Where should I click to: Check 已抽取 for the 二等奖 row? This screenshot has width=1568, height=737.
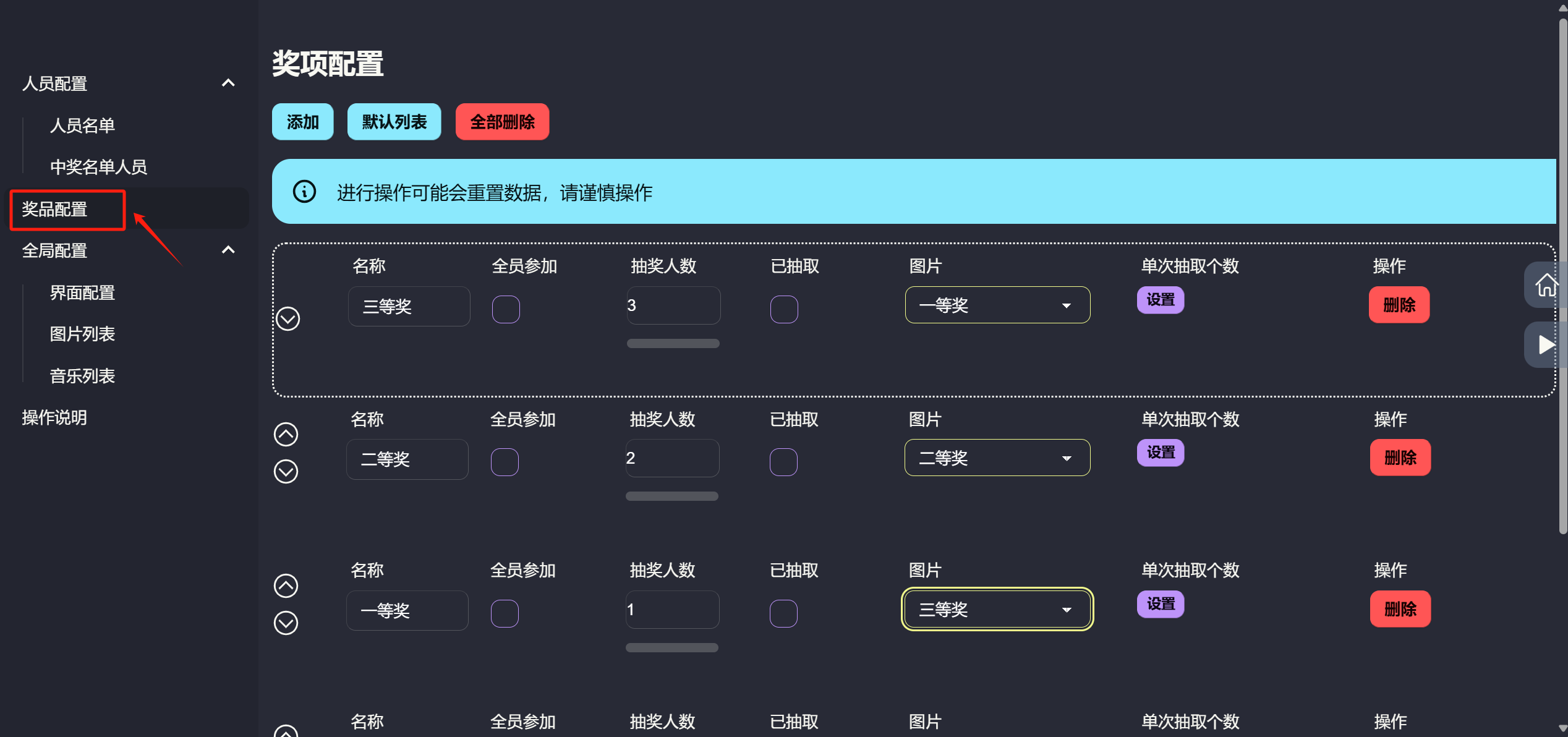coord(783,461)
